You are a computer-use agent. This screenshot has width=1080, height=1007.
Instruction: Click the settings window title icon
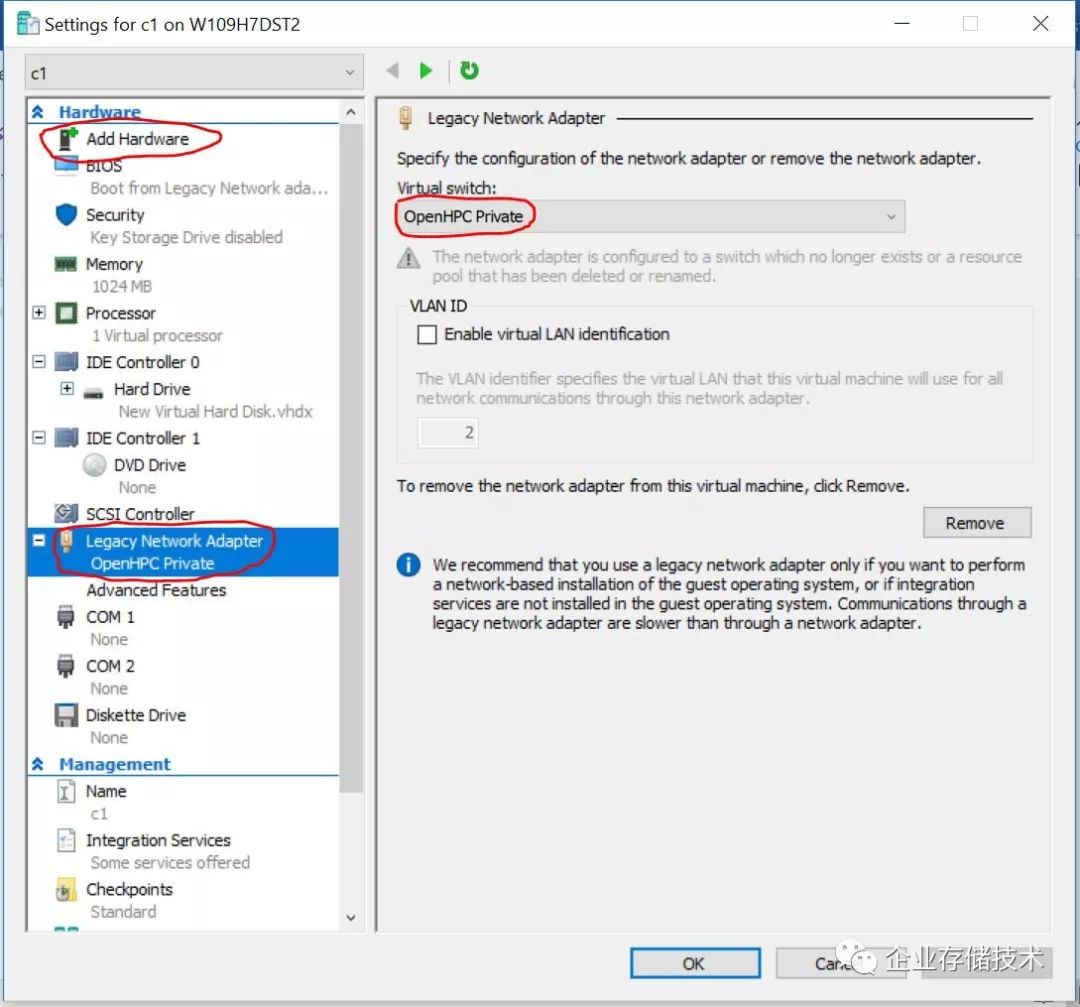point(28,24)
